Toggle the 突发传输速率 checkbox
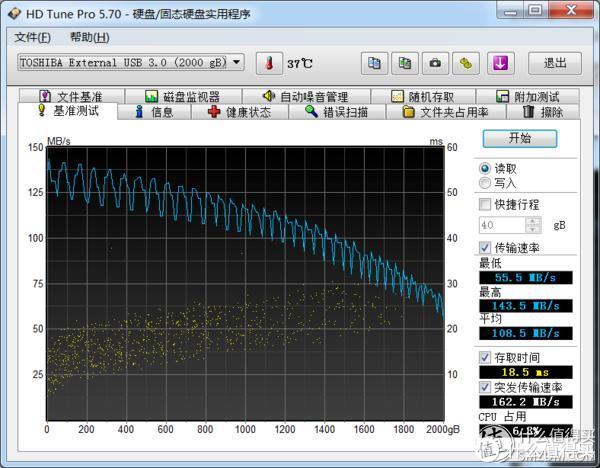The height and width of the screenshot is (468, 600). click(x=485, y=387)
